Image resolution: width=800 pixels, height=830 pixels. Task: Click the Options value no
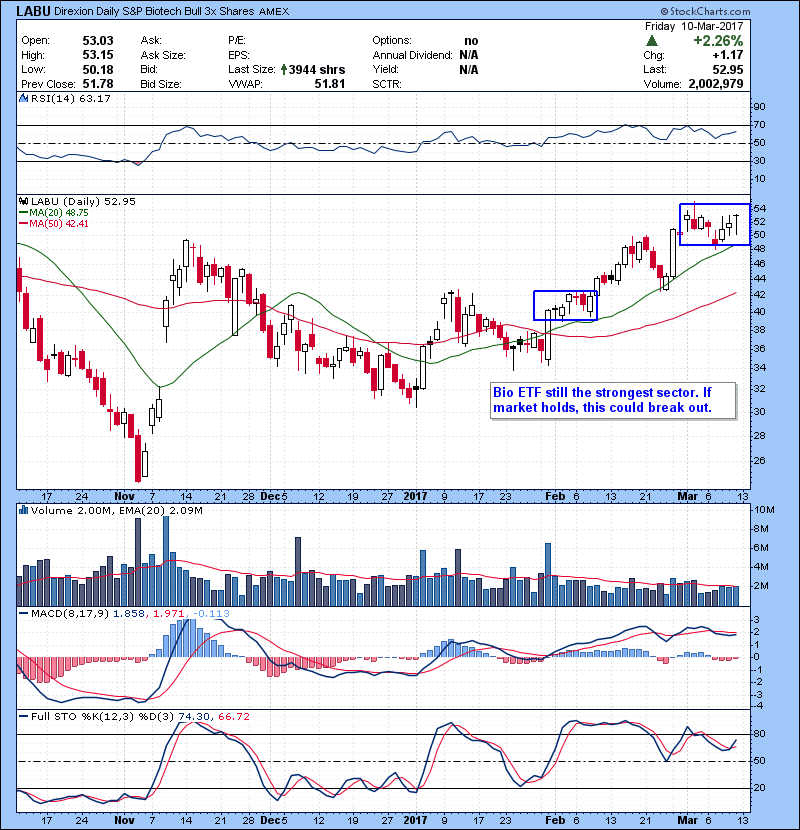click(x=471, y=41)
